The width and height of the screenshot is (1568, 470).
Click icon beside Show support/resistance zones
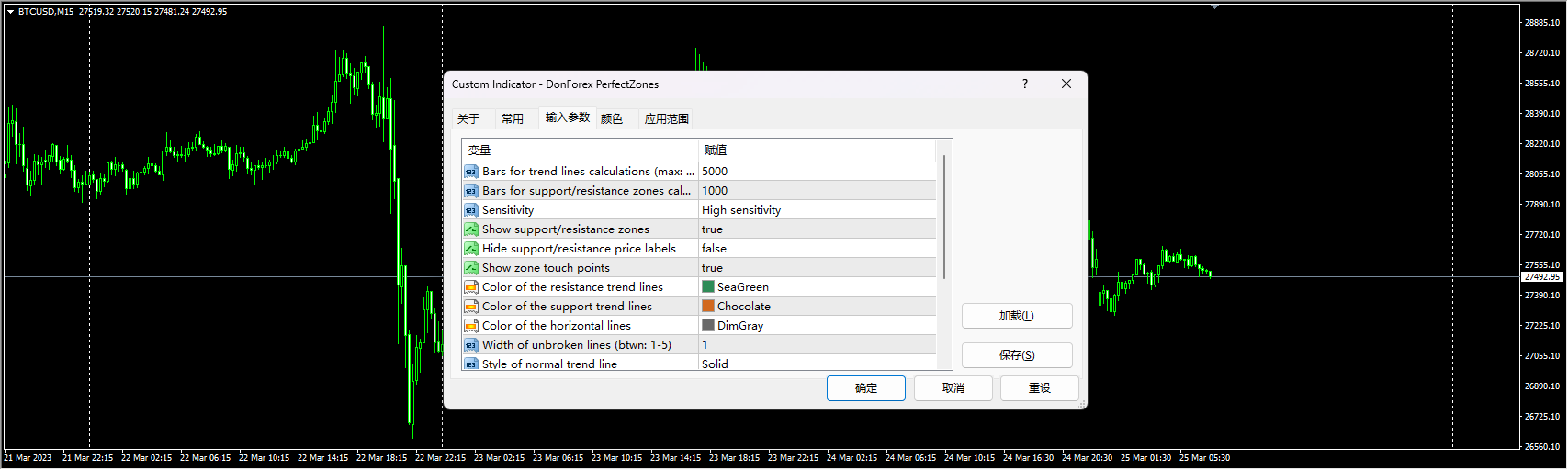[x=471, y=229]
